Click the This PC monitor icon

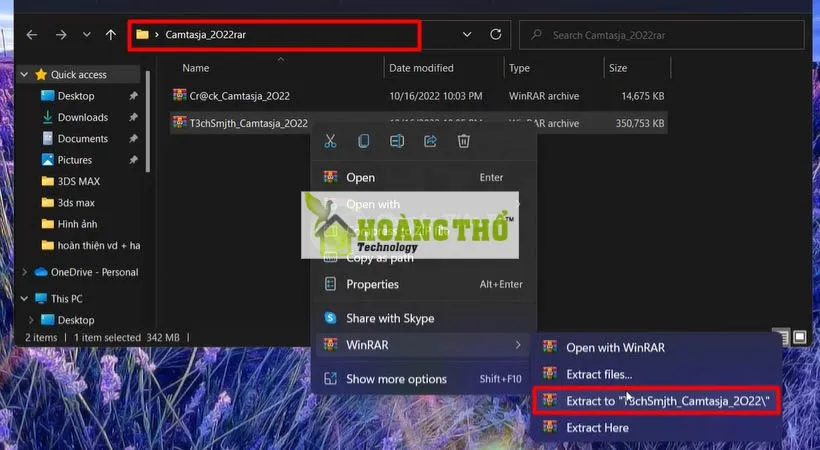(41, 298)
